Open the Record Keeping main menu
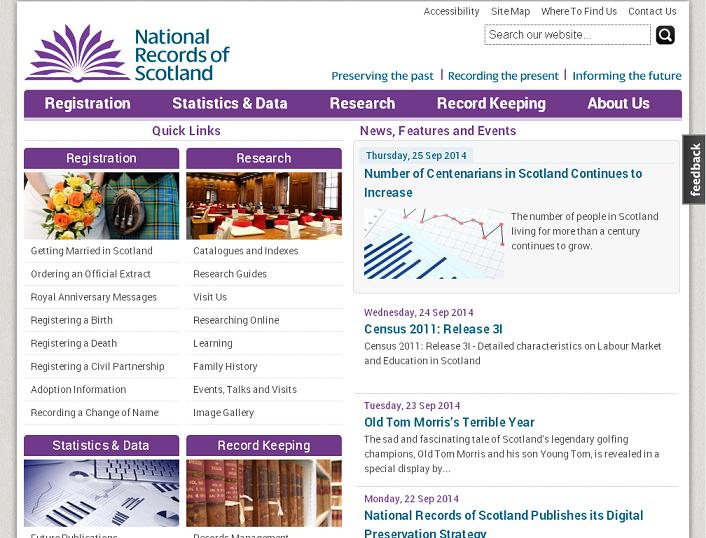The width and height of the screenshot is (706, 538). pos(491,104)
